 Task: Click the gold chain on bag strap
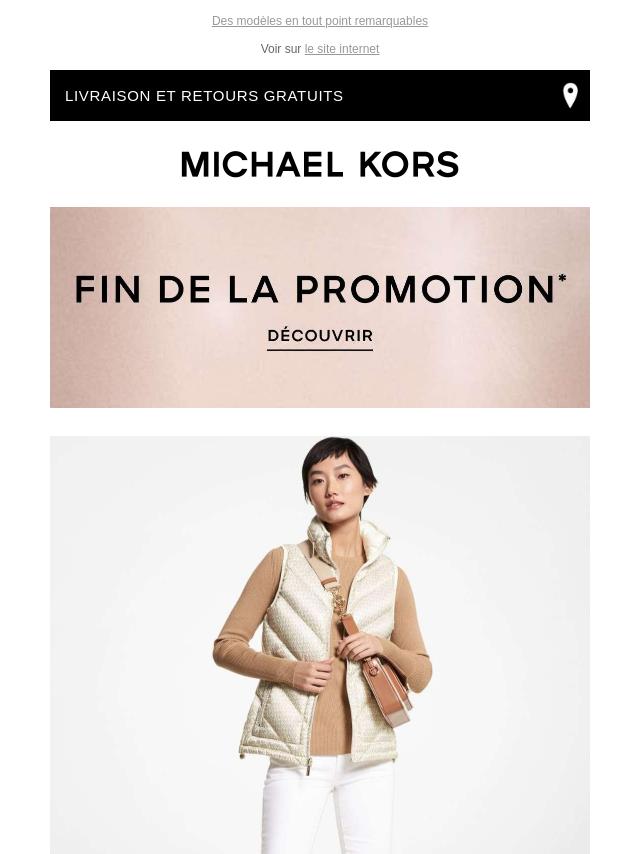pyautogui.click(x=339, y=603)
